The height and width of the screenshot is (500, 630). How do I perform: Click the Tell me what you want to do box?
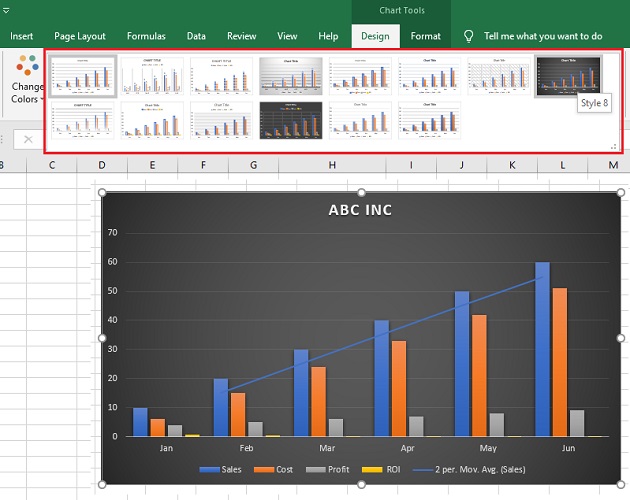point(542,36)
